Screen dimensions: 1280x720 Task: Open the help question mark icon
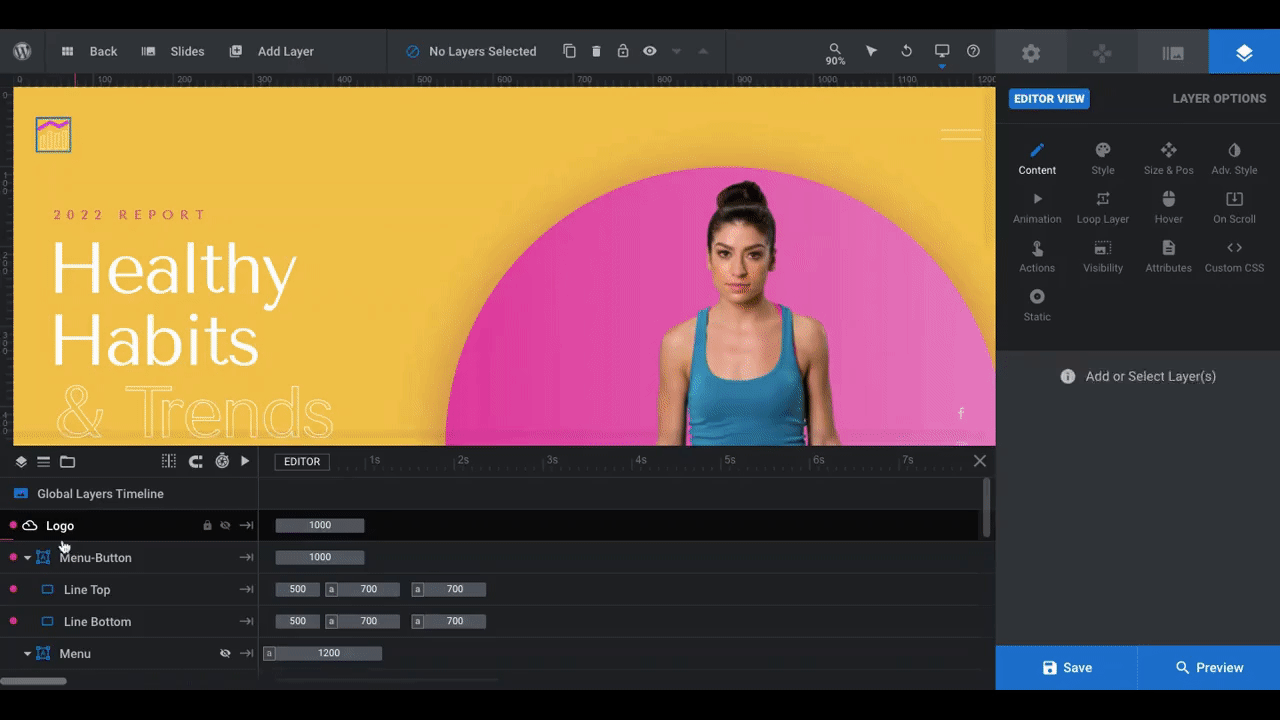click(973, 51)
